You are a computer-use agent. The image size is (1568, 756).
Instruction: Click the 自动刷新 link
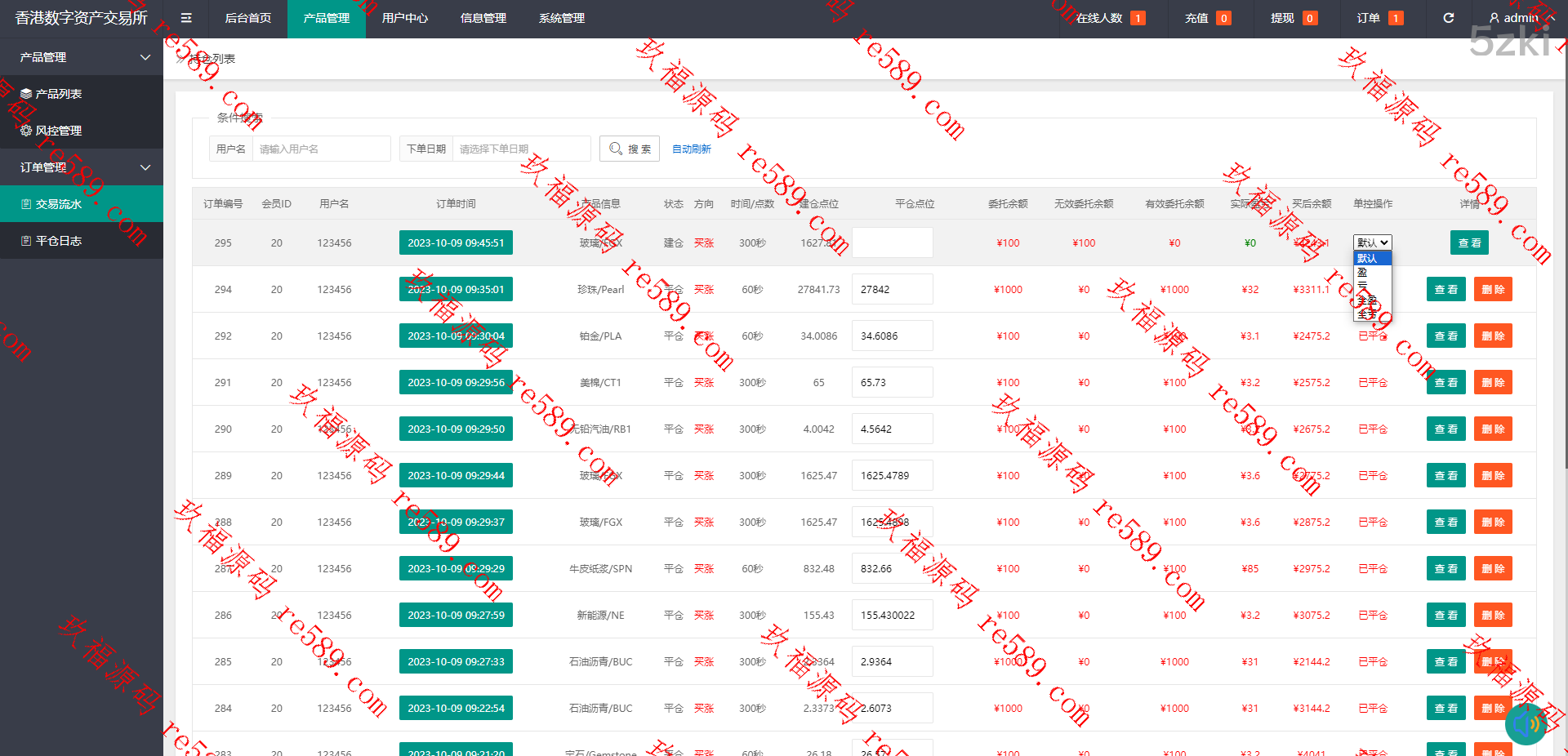pyautogui.click(x=691, y=149)
